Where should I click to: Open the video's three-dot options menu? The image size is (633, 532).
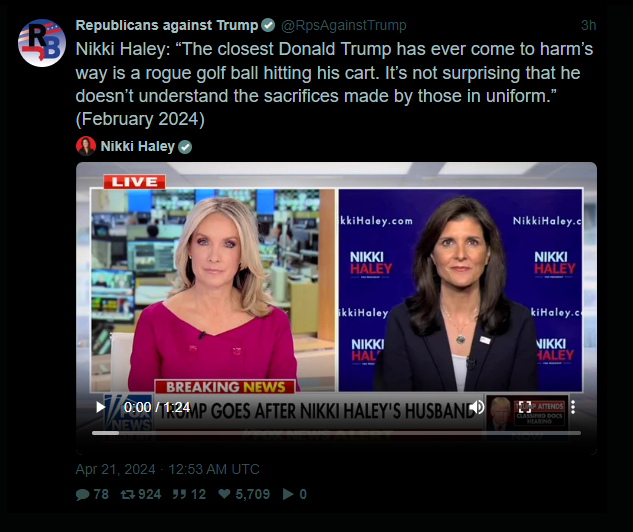tap(573, 407)
